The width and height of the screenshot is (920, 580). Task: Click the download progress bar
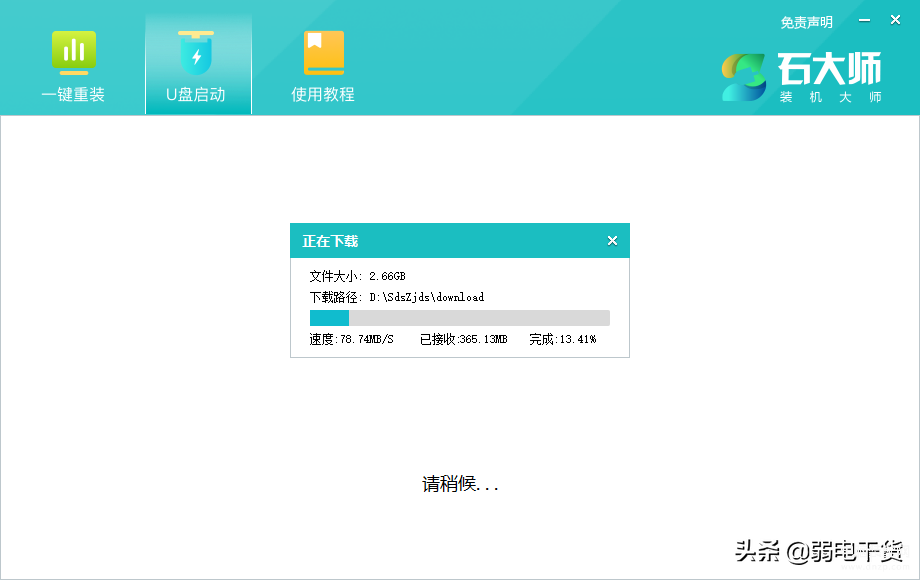(459, 318)
